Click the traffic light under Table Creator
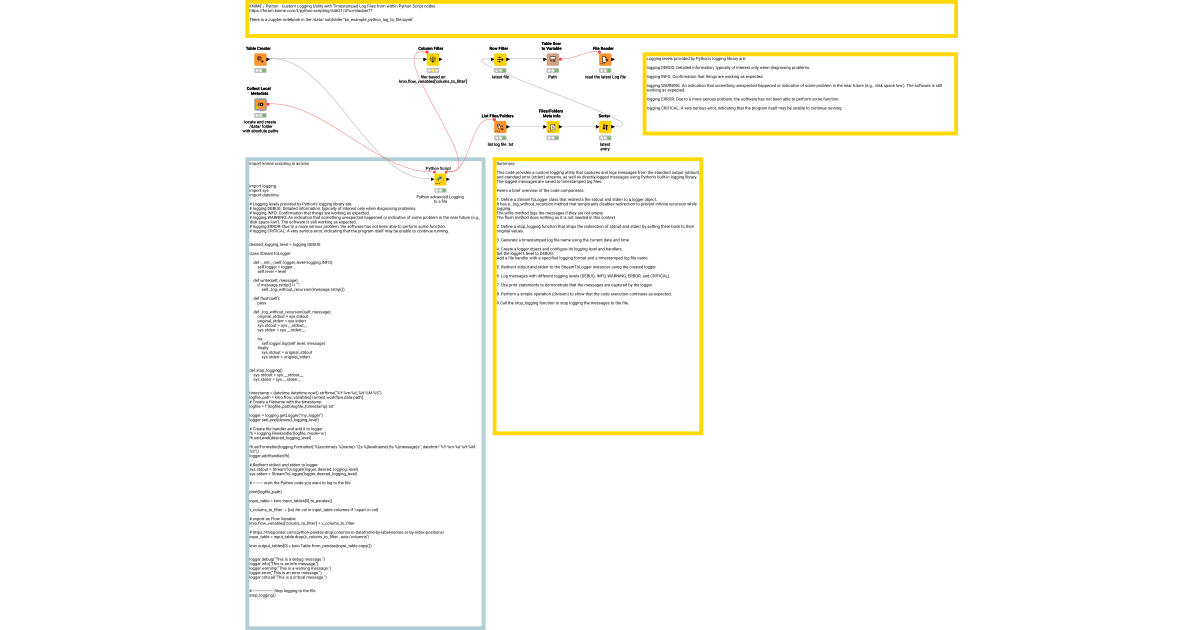The image size is (1200, 630). pos(260,70)
